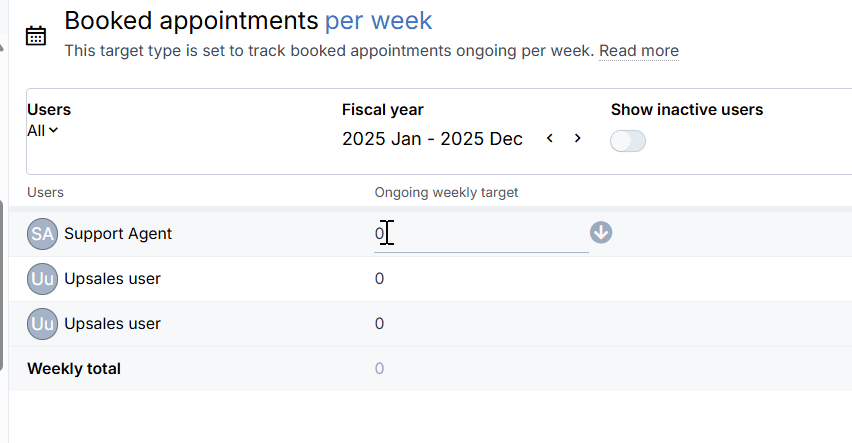The height and width of the screenshot is (443, 852).
Task: Enable Show inactive users switch
Action: [628, 141]
